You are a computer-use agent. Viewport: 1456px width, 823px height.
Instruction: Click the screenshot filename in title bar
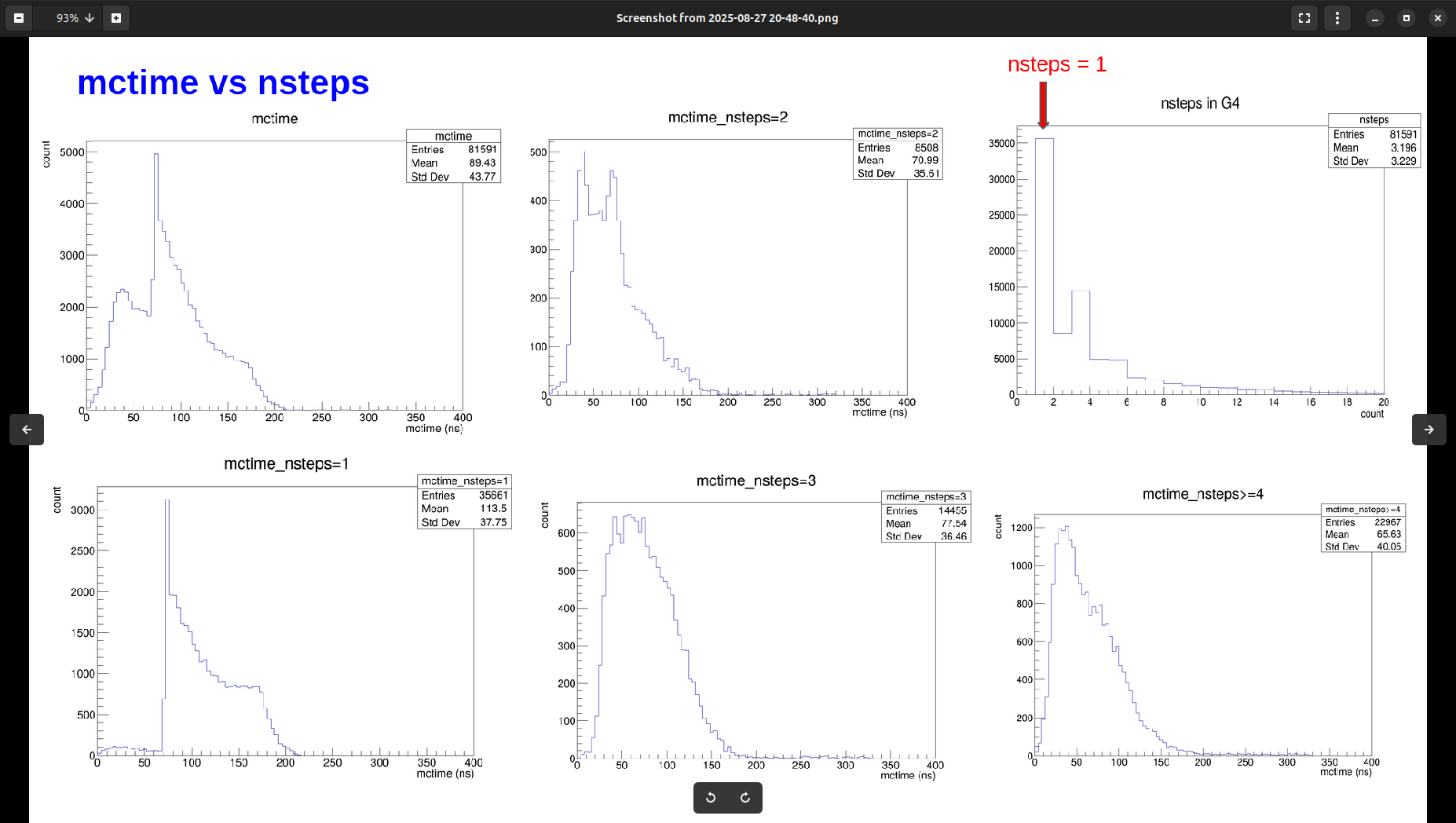tap(727, 18)
